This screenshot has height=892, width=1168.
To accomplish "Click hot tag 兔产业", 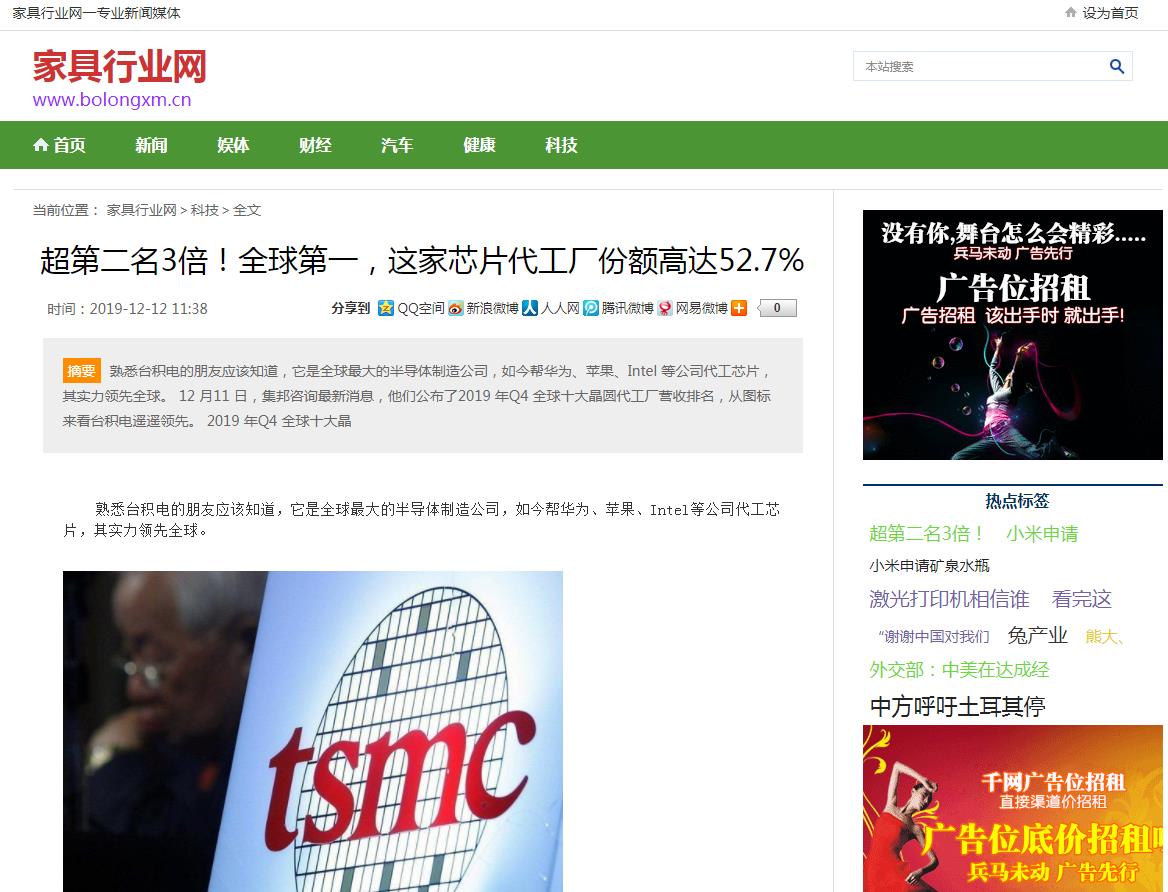I will click(1038, 636).
